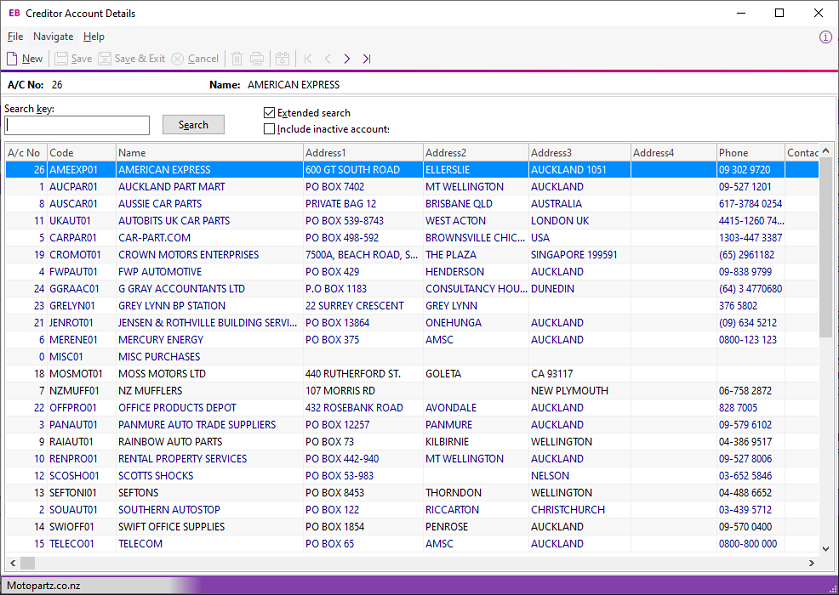Screen dimensions: 839x595
Task: Click the horizontal scrollbar left arrow
Action: tap(13, 563)
